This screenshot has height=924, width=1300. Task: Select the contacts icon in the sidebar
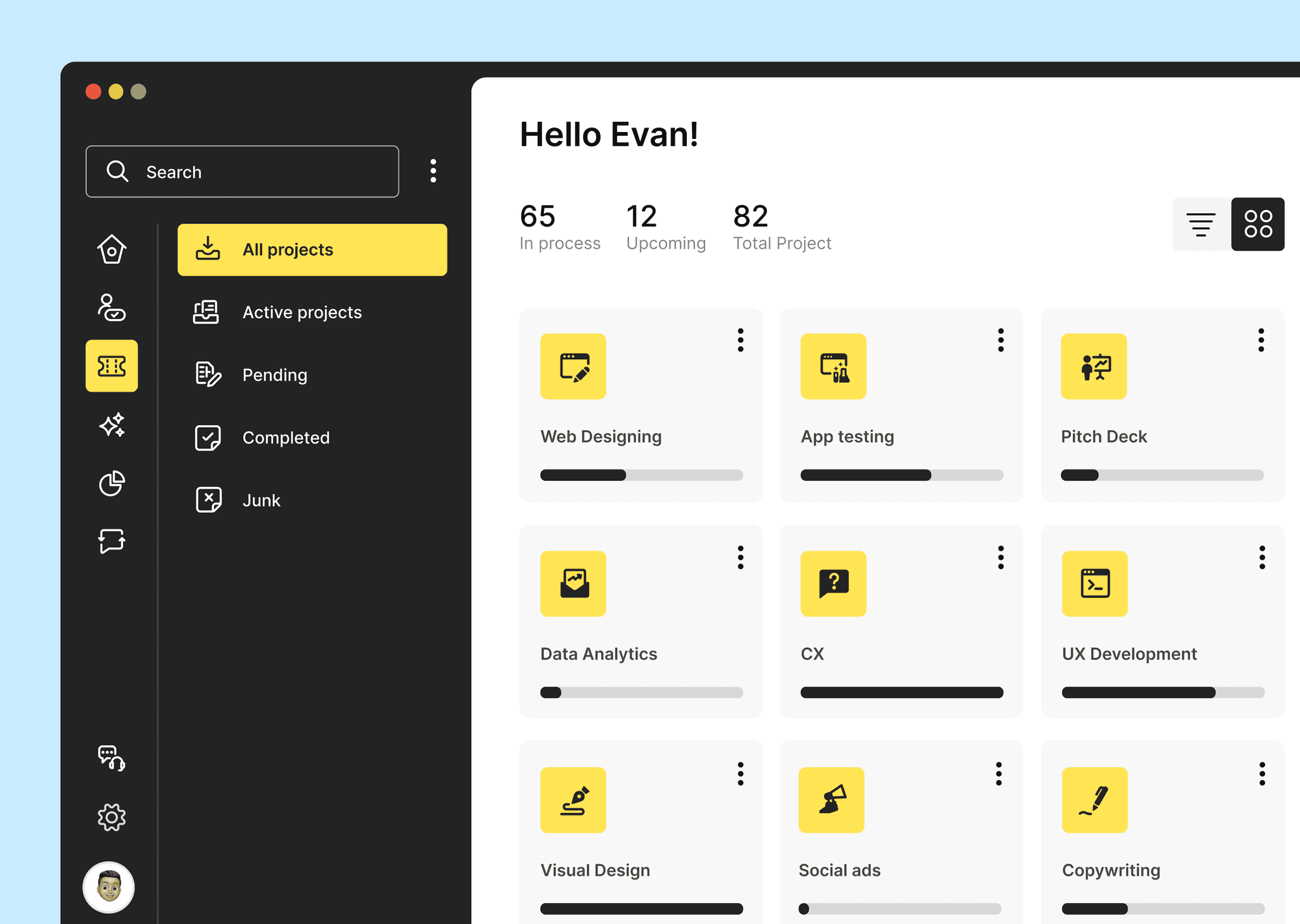(x=112, y=309)
